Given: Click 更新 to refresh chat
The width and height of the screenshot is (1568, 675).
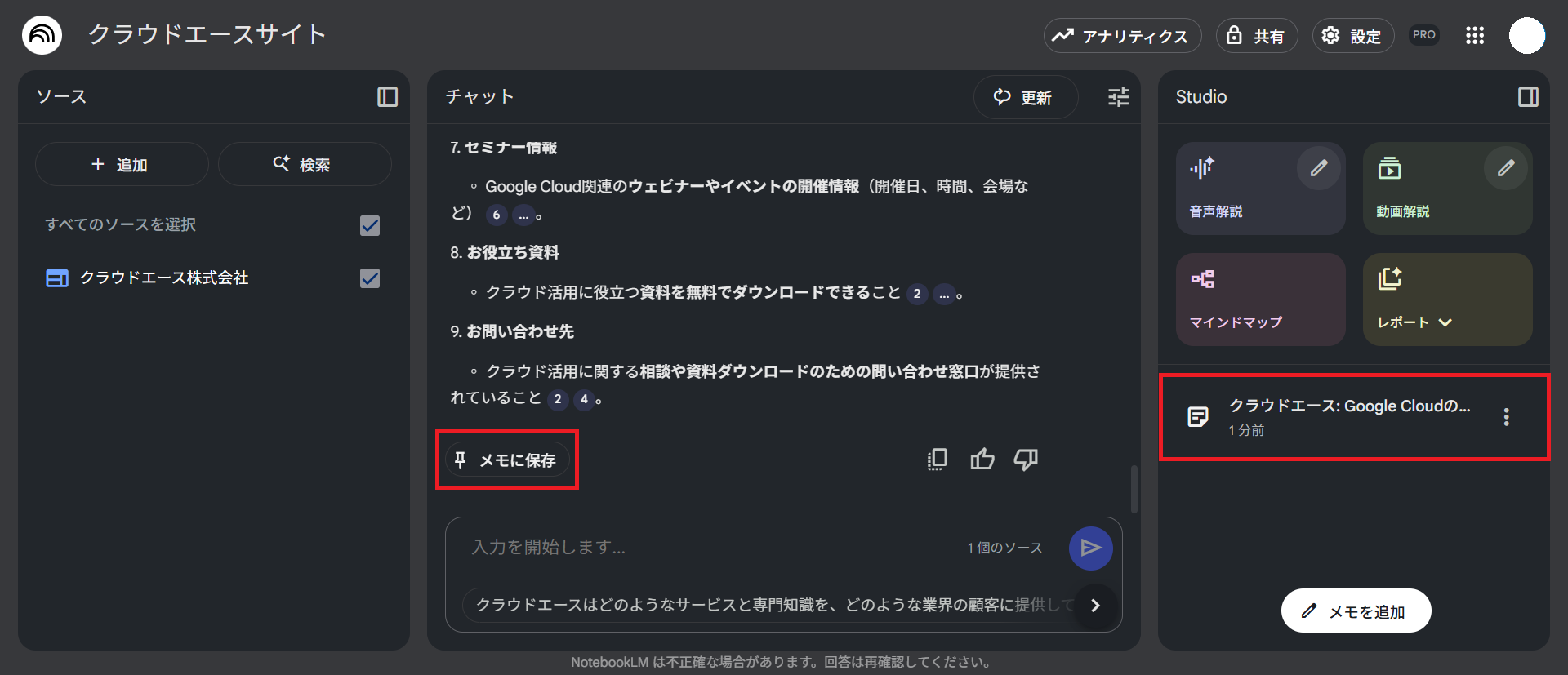Looking at the screenshot, I should (x=1026, y=97).
